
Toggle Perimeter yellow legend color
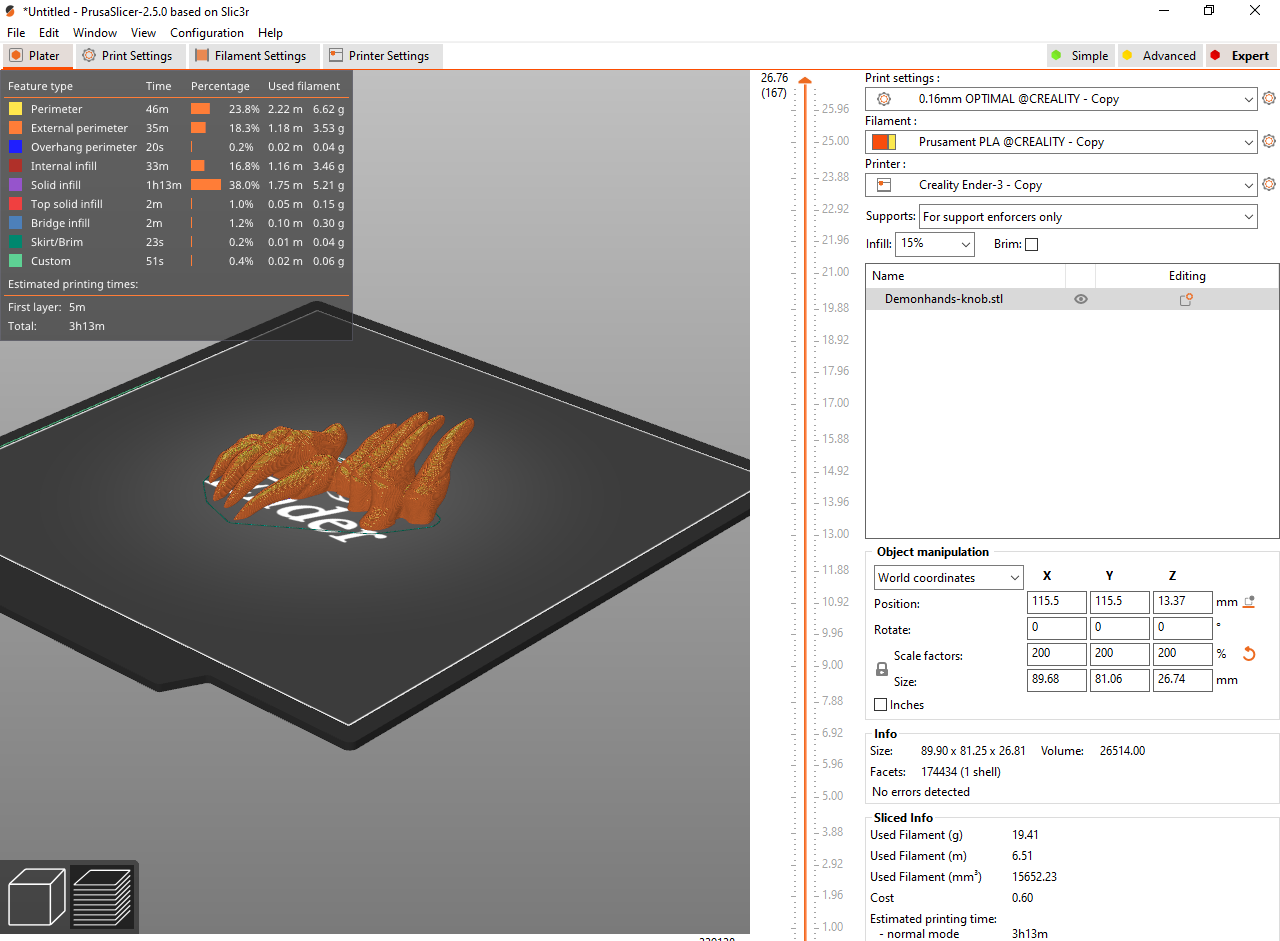[15, 109]
